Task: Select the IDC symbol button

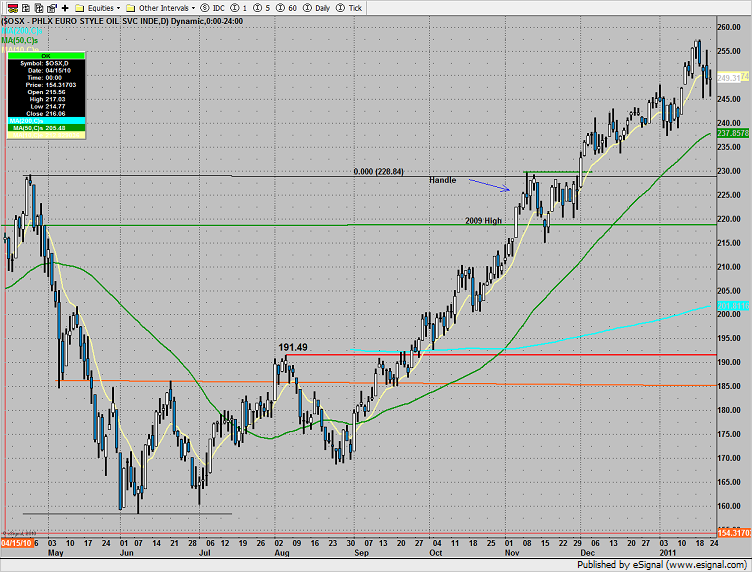Action: tap(211, 6)
